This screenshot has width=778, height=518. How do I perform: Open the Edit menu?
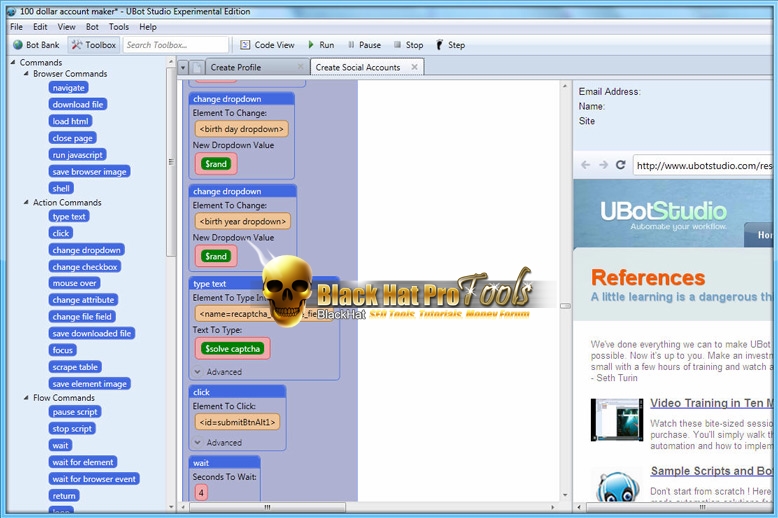click(x=40, y=27)
